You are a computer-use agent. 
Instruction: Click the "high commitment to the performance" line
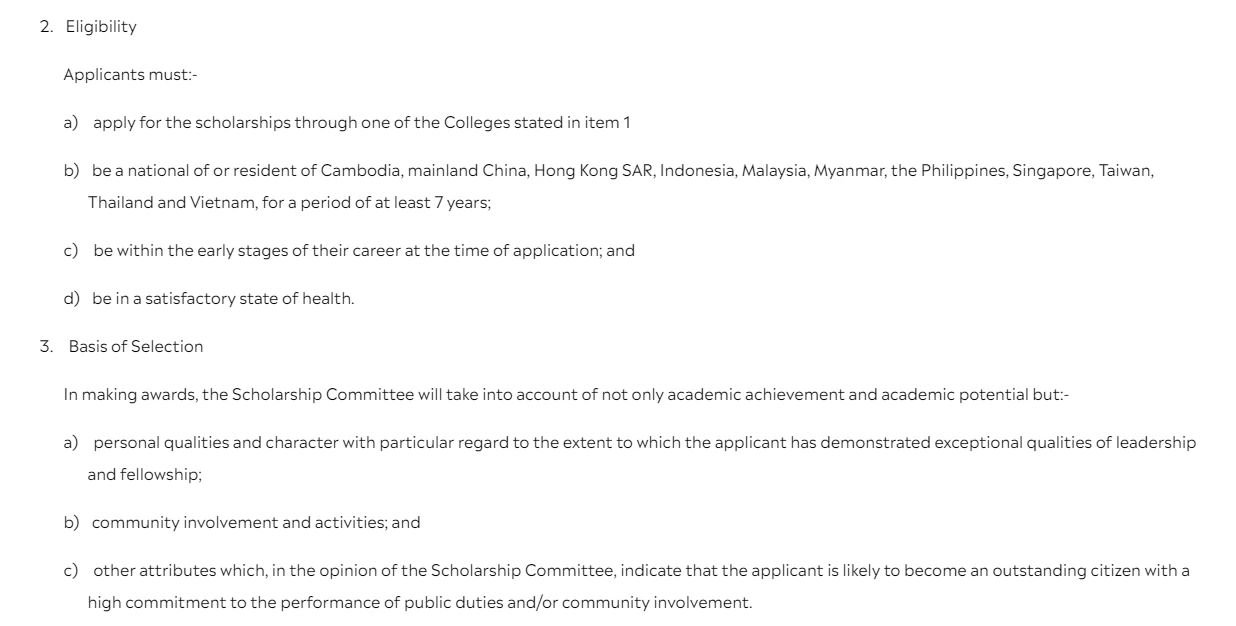click(419, 603)
